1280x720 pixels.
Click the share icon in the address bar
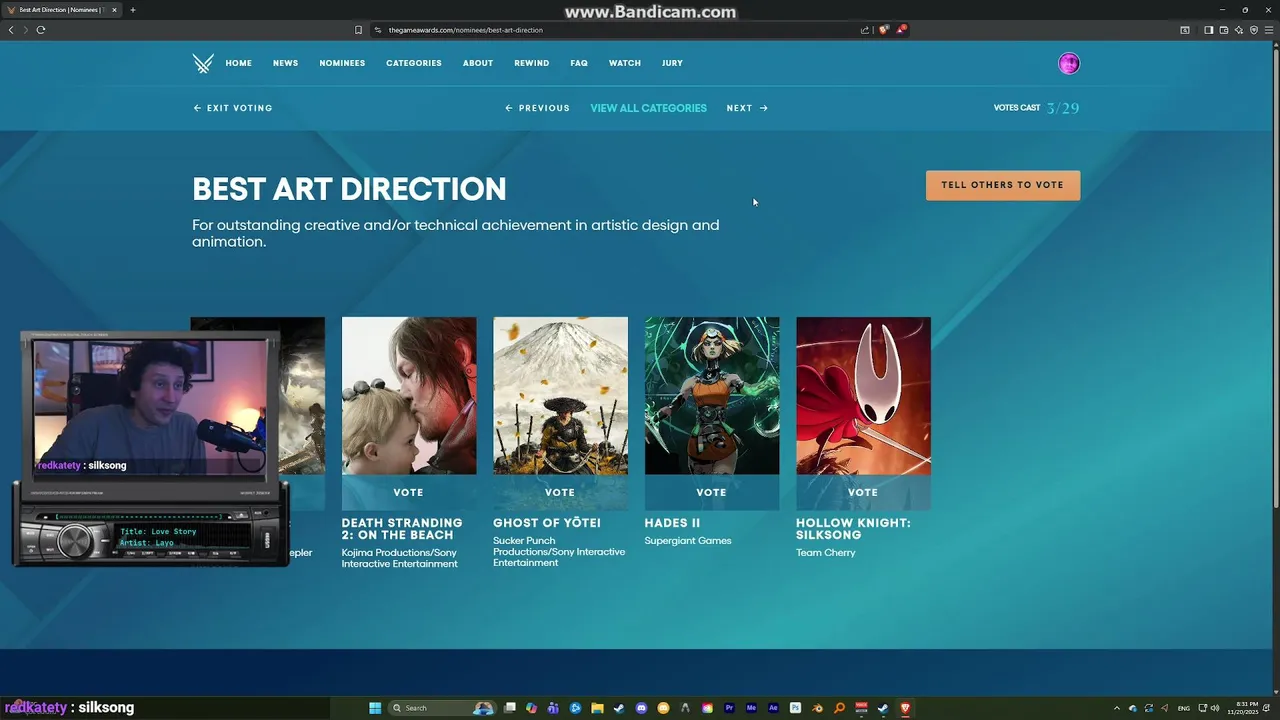pos(865,30)
